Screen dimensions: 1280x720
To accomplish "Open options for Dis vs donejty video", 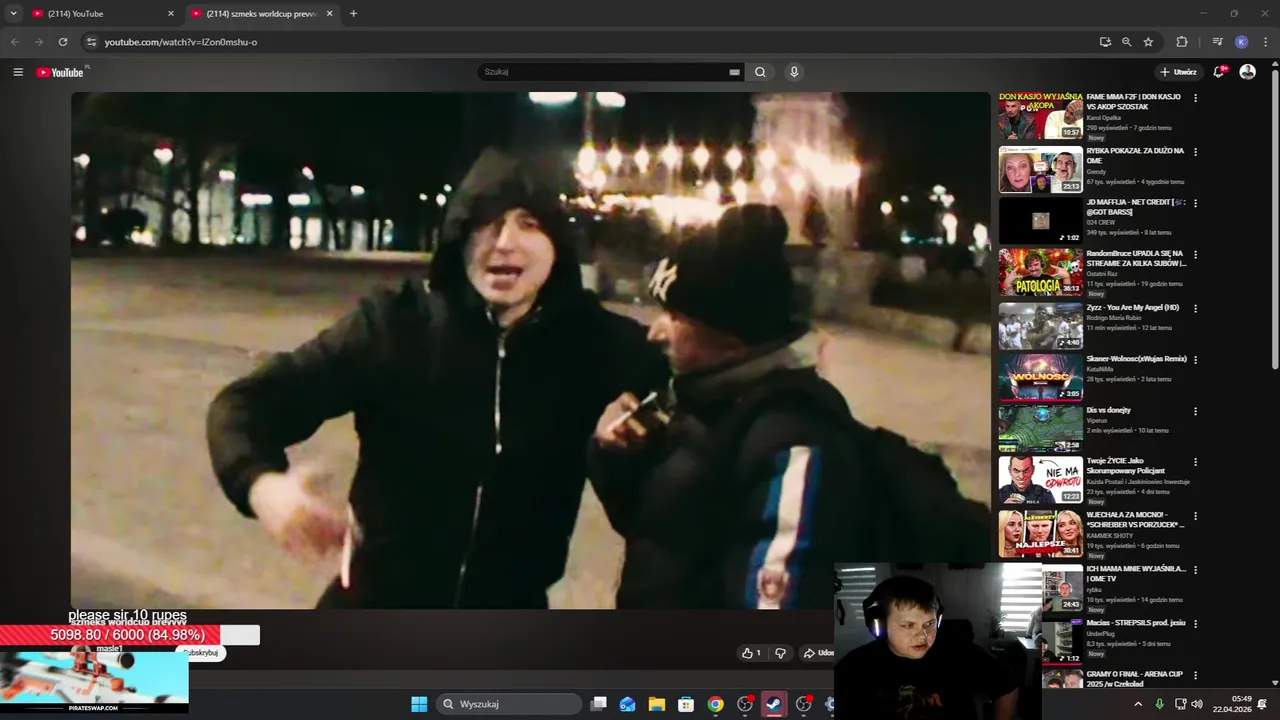I will pos(1195,411).
